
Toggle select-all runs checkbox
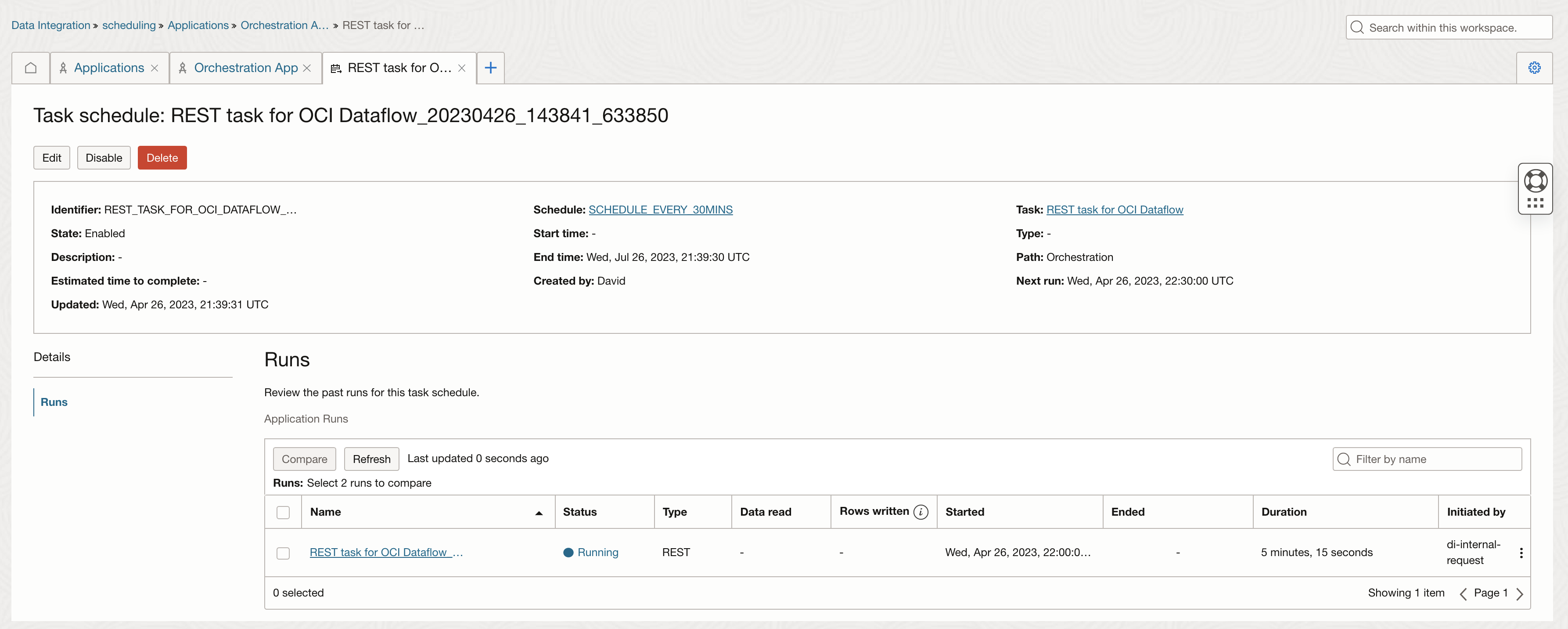(283, 513)
